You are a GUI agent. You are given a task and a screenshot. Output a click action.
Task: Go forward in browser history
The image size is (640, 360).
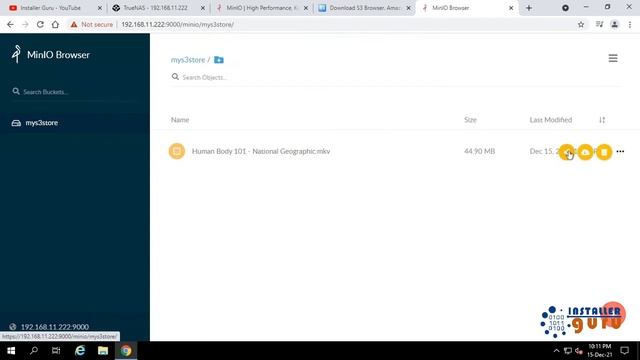tap(25, 24)
